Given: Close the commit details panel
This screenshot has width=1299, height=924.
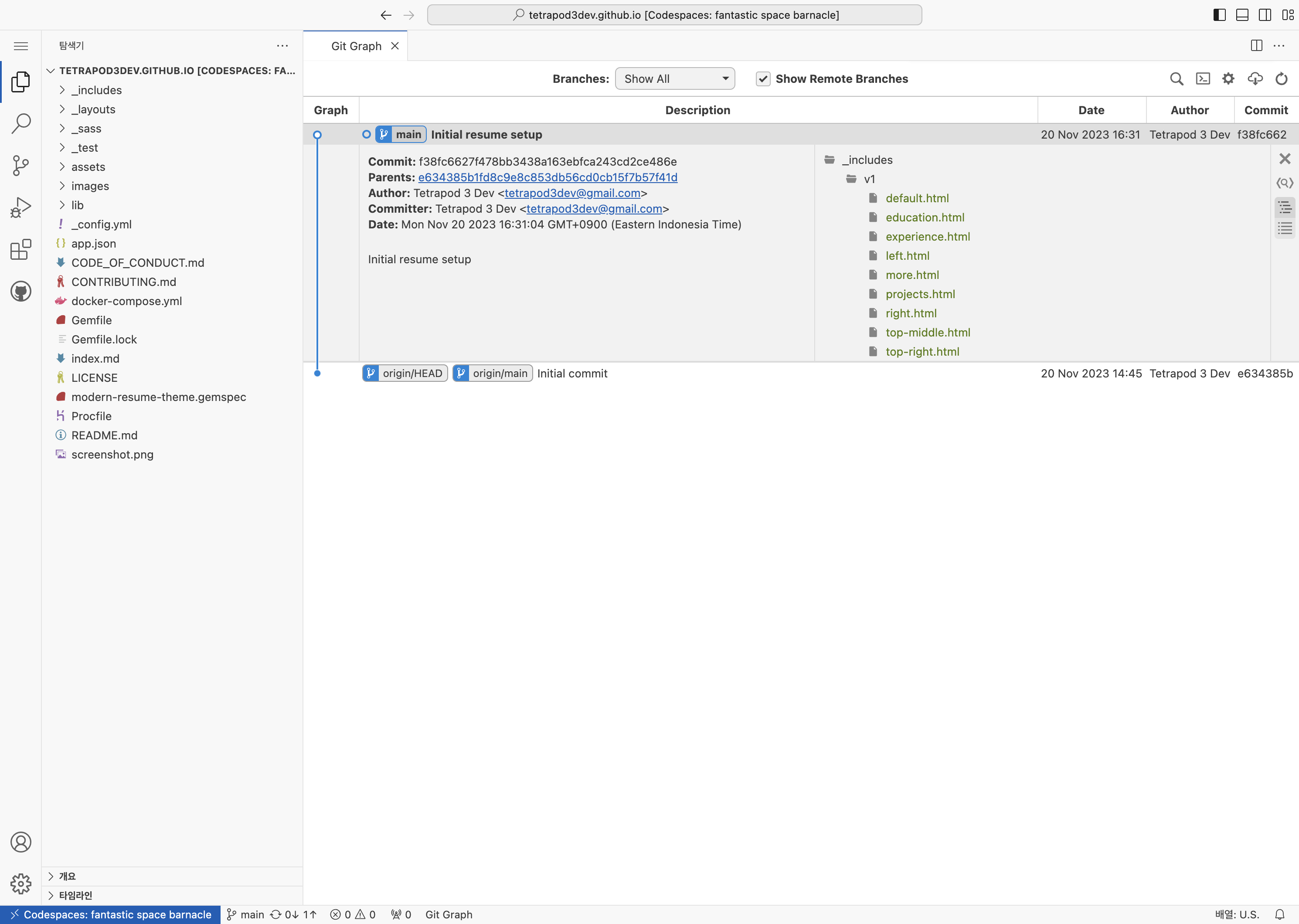Looking at the screenshot, I should (x=1285, y=159).
